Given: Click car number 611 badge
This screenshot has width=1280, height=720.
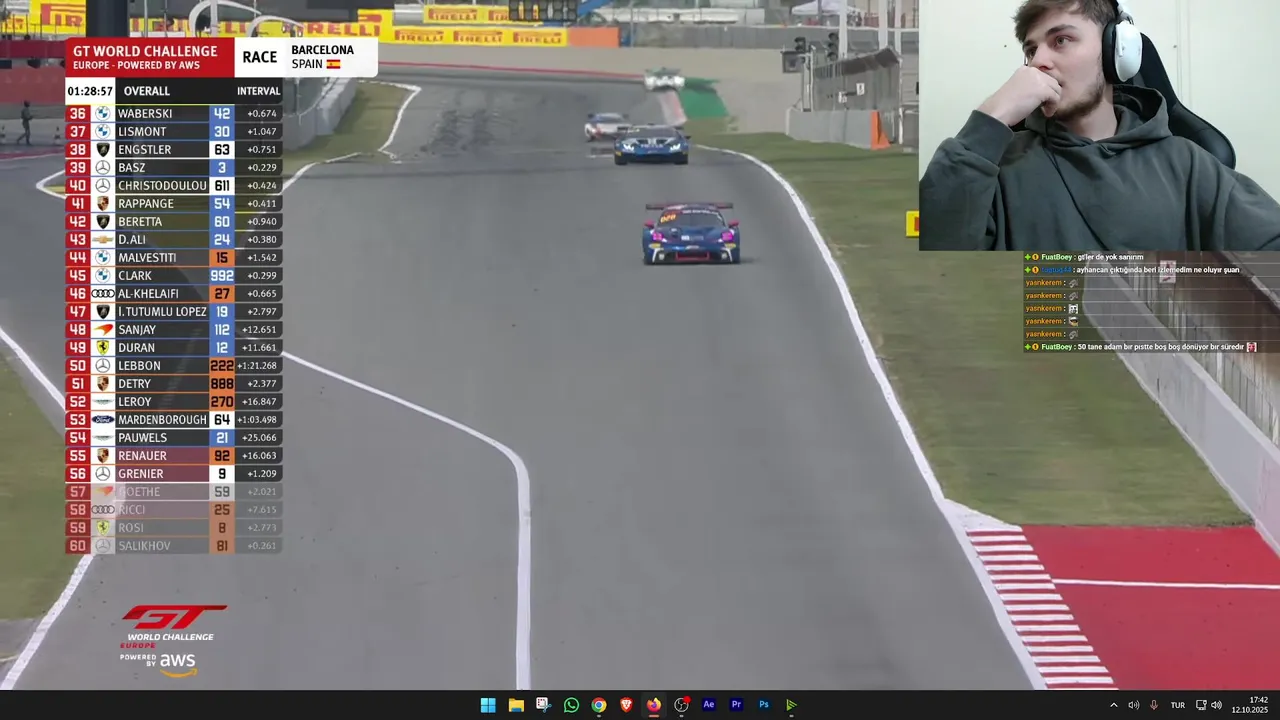Looking at the screenshot, I should coord(222,185).
